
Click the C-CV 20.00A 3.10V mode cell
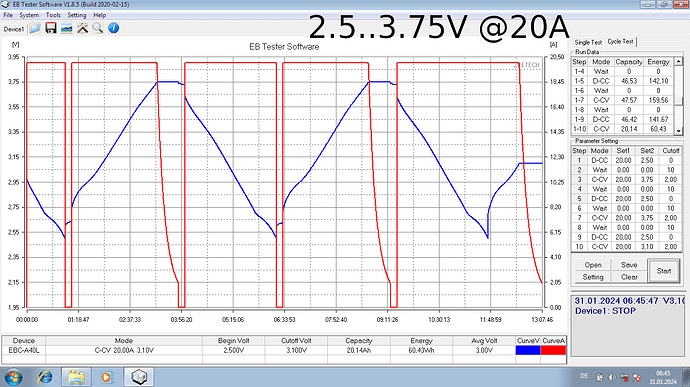(x=124, y=350)
